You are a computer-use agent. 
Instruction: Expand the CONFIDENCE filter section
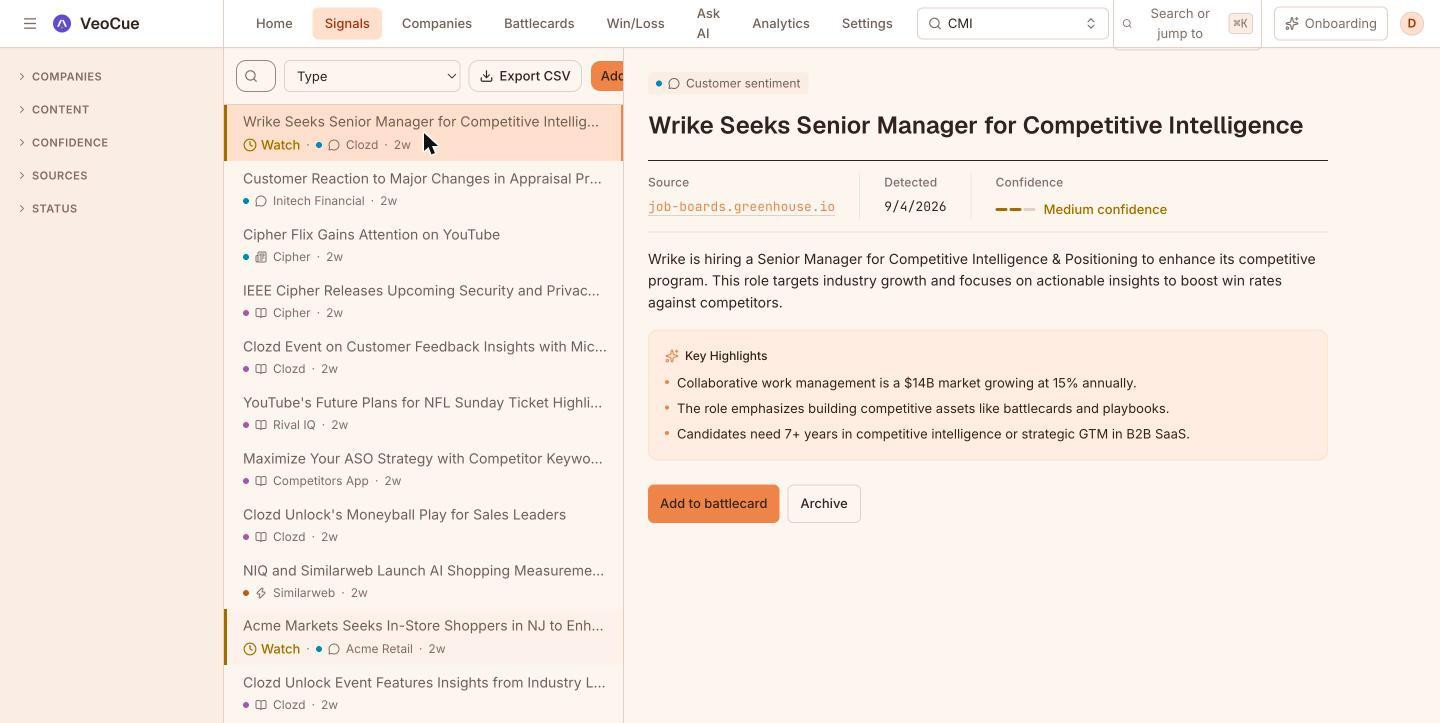pos(63,142)
